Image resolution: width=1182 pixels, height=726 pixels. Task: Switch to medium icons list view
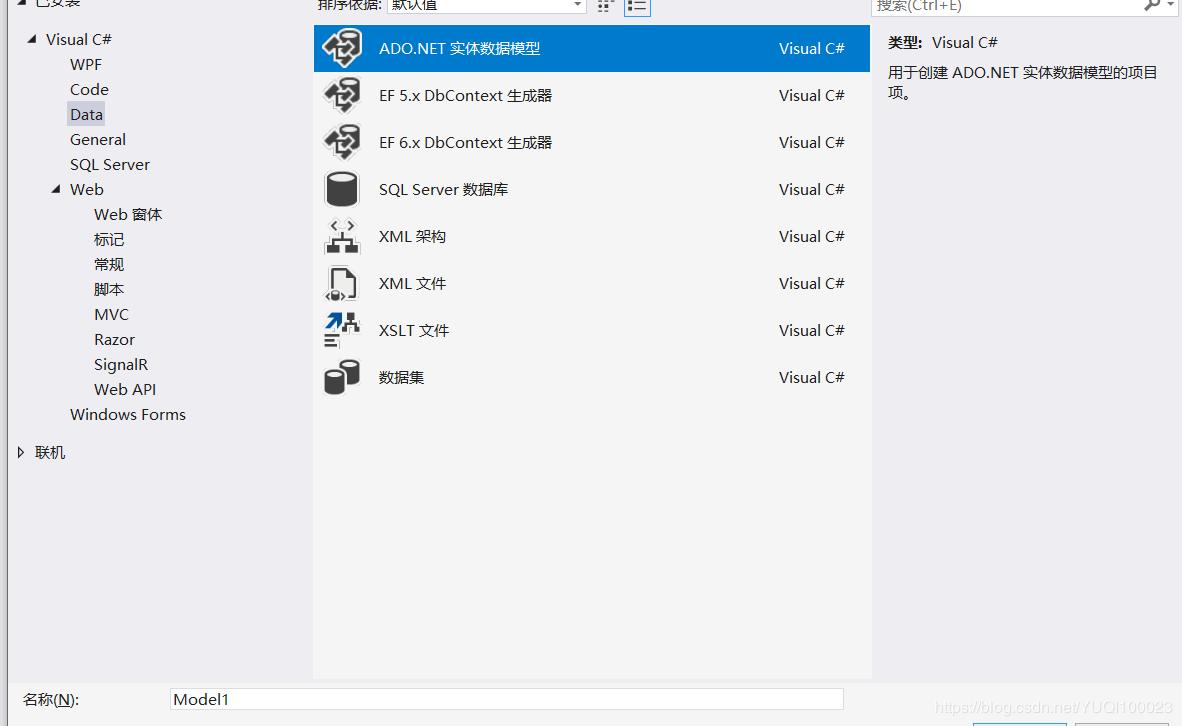point(637,6)
